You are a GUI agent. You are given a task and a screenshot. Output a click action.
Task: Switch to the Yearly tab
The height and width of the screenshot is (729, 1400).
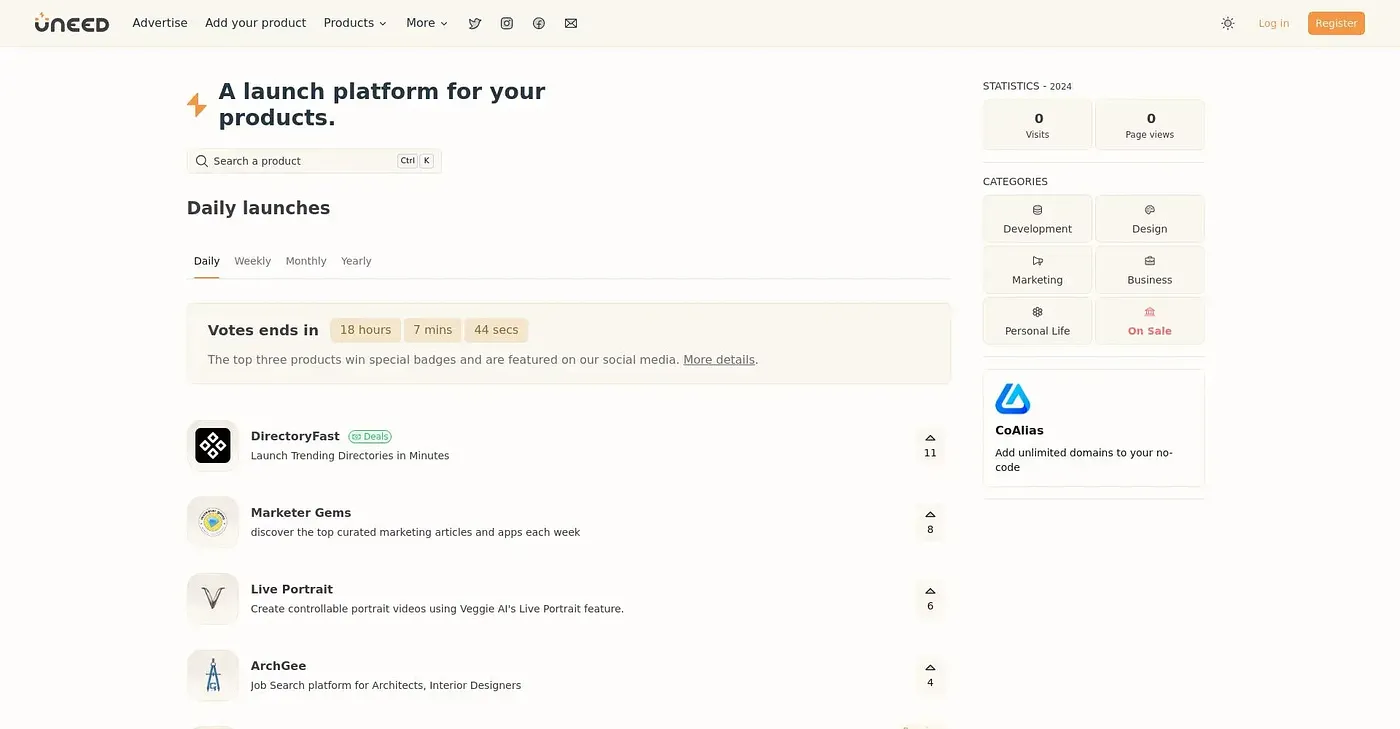tap(356, 261)
